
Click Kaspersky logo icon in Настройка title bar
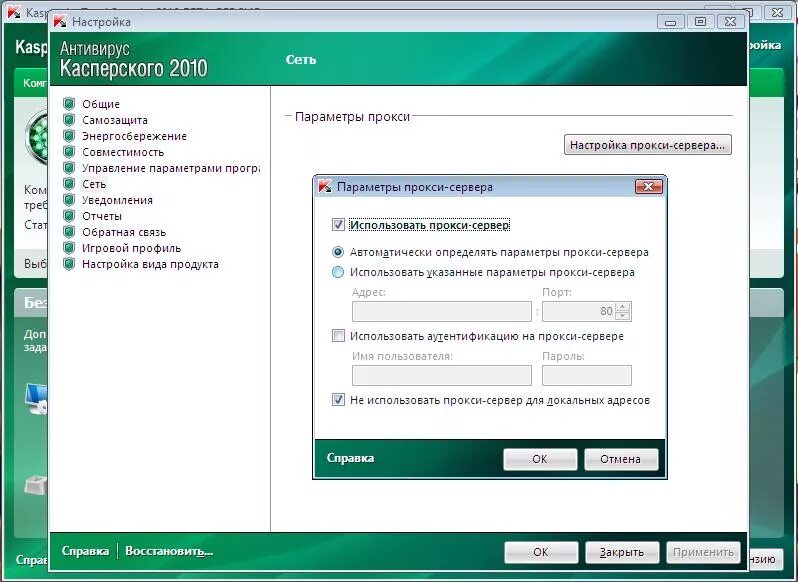(x=60, y=21)
